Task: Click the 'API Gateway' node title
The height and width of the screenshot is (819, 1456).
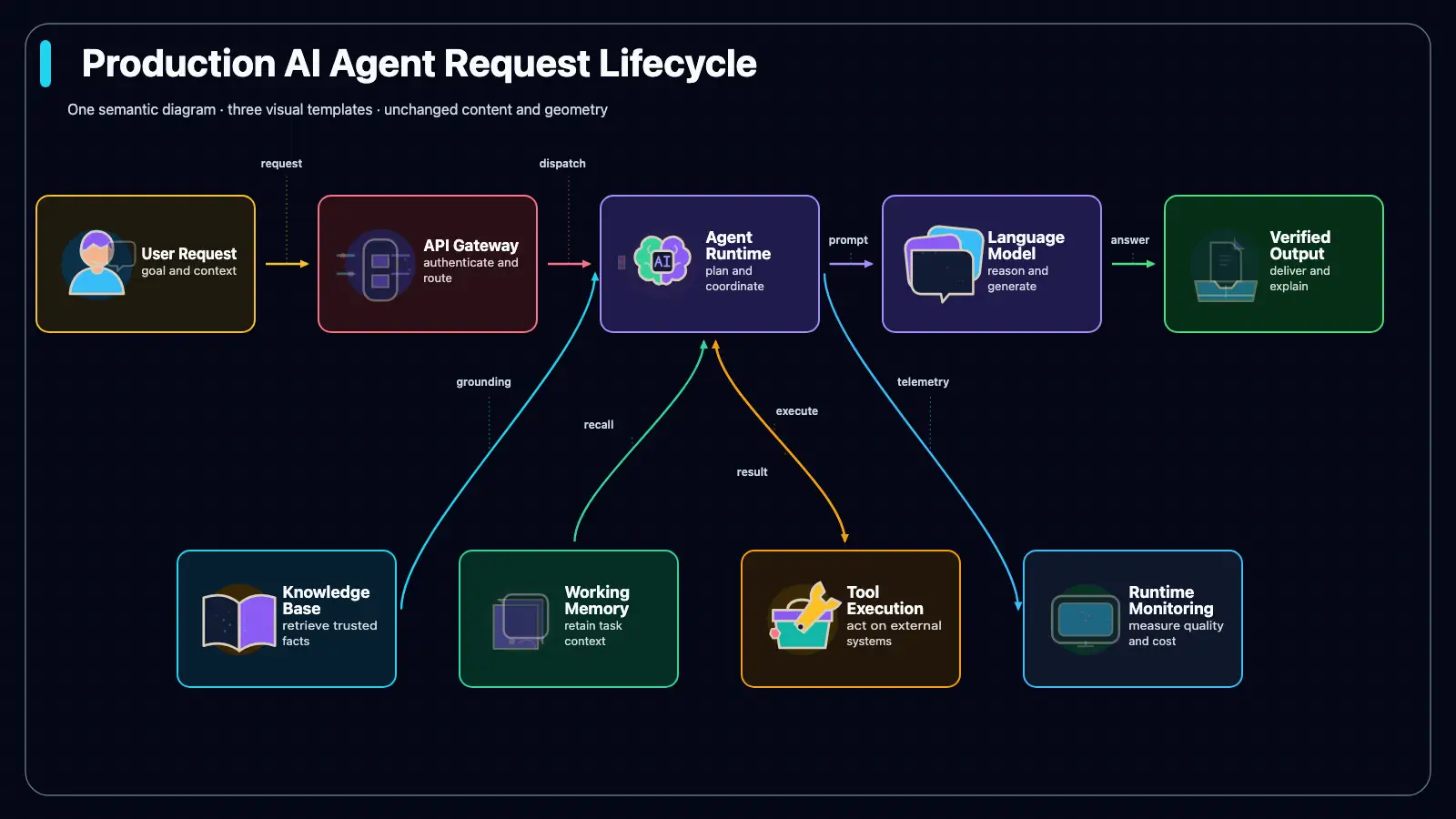Action: pyautogui.click(x=470, y=246)
